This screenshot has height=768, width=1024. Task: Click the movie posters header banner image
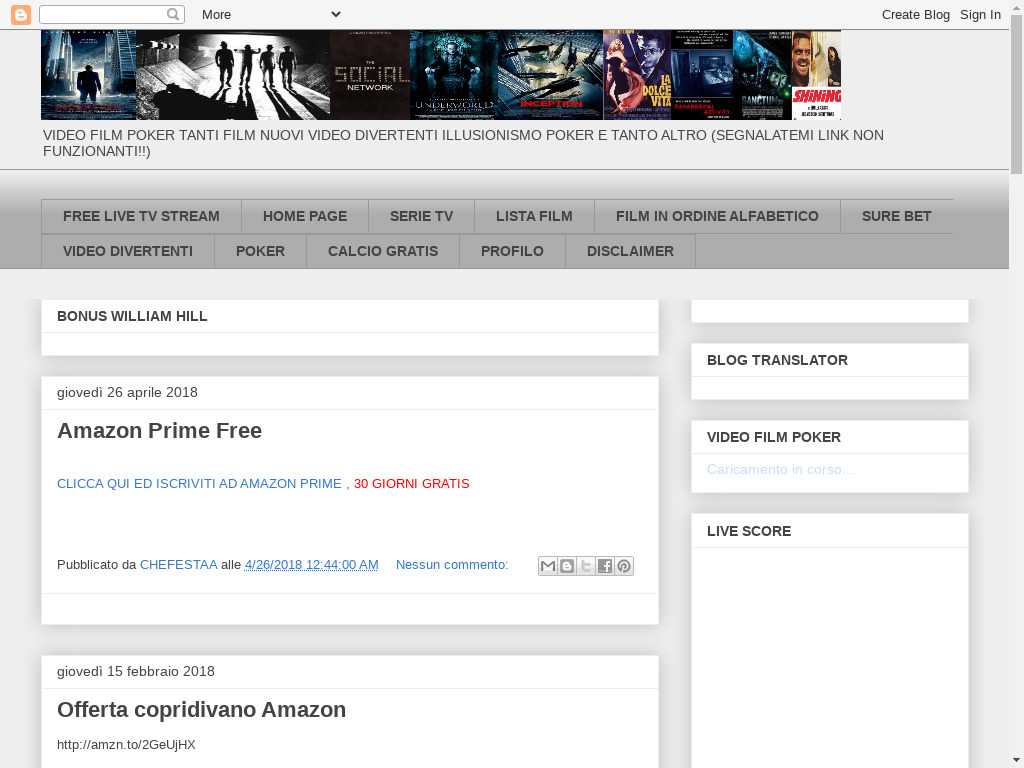(441, 74)
